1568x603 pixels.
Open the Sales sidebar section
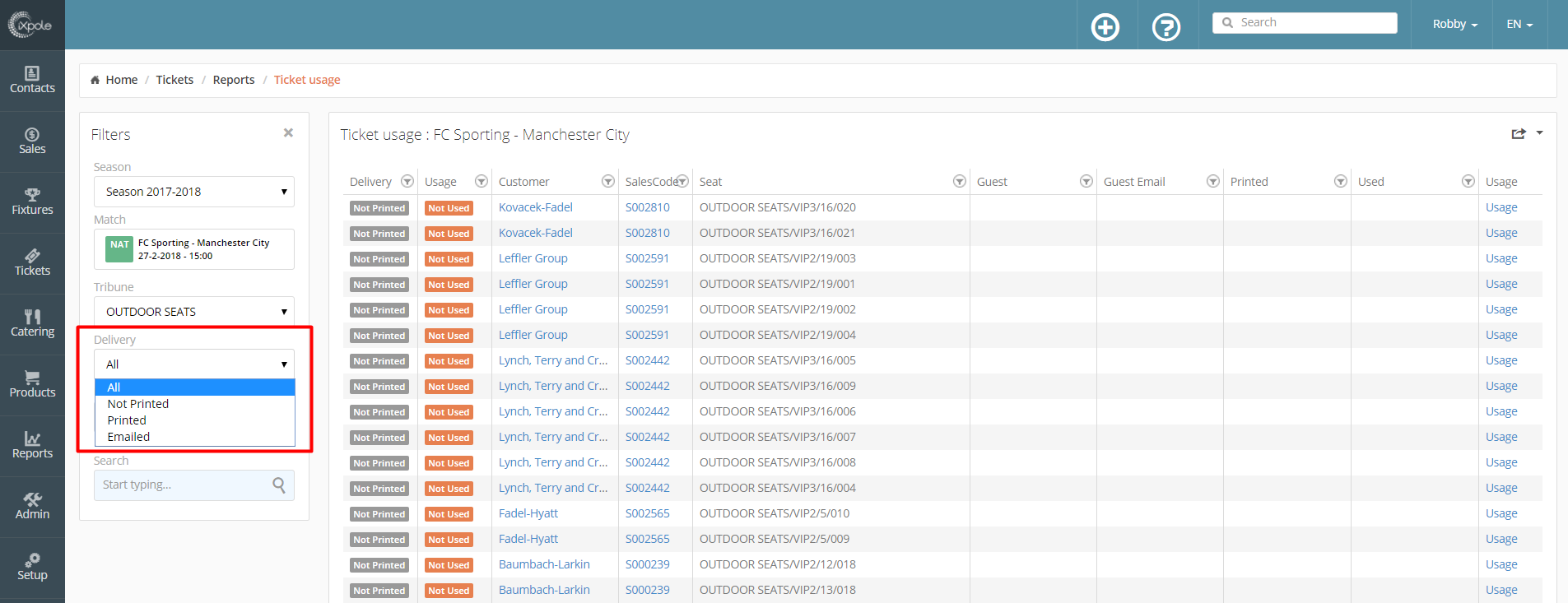coord(32,141)
